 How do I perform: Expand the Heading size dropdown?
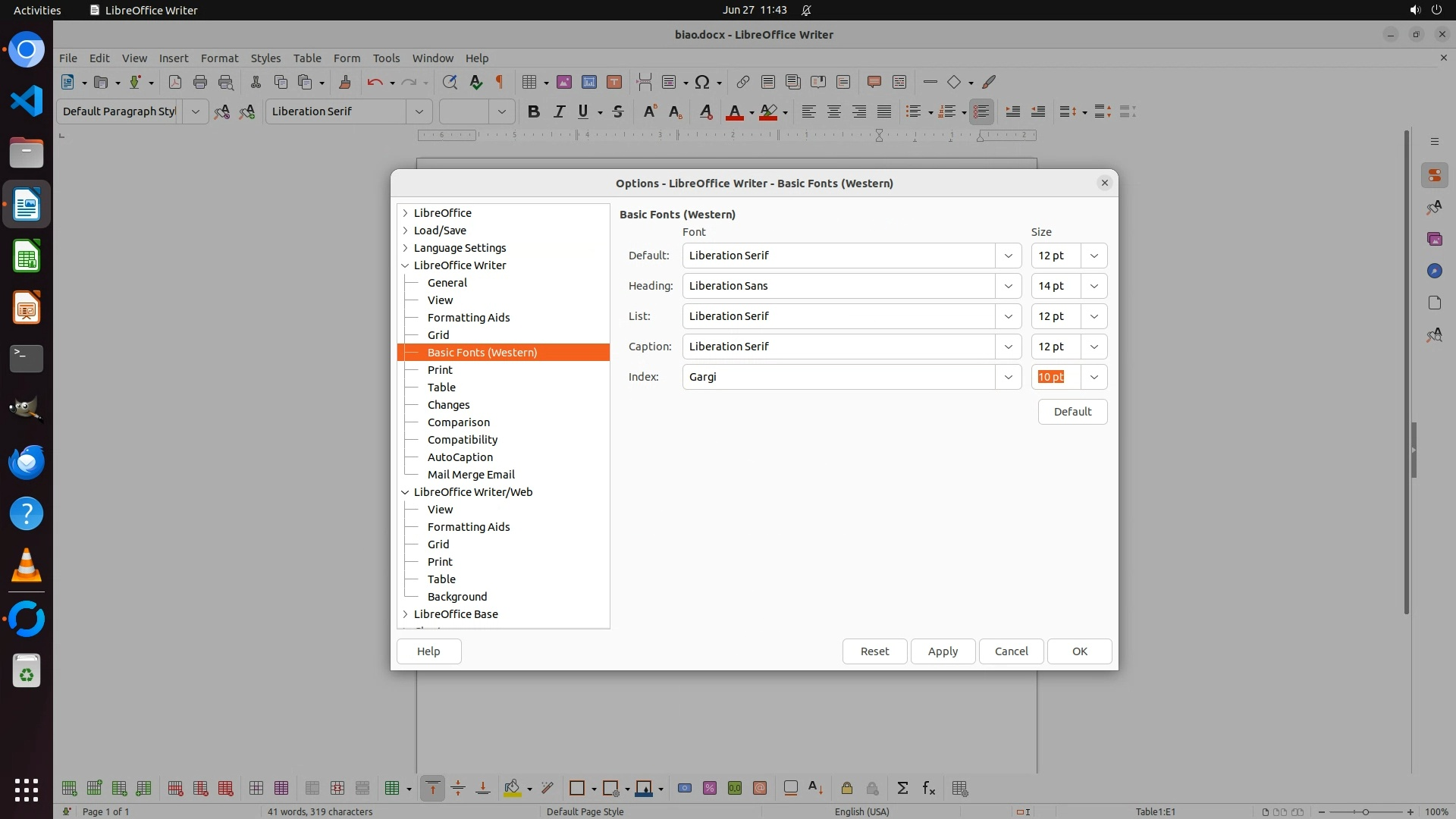point(1094,286)
